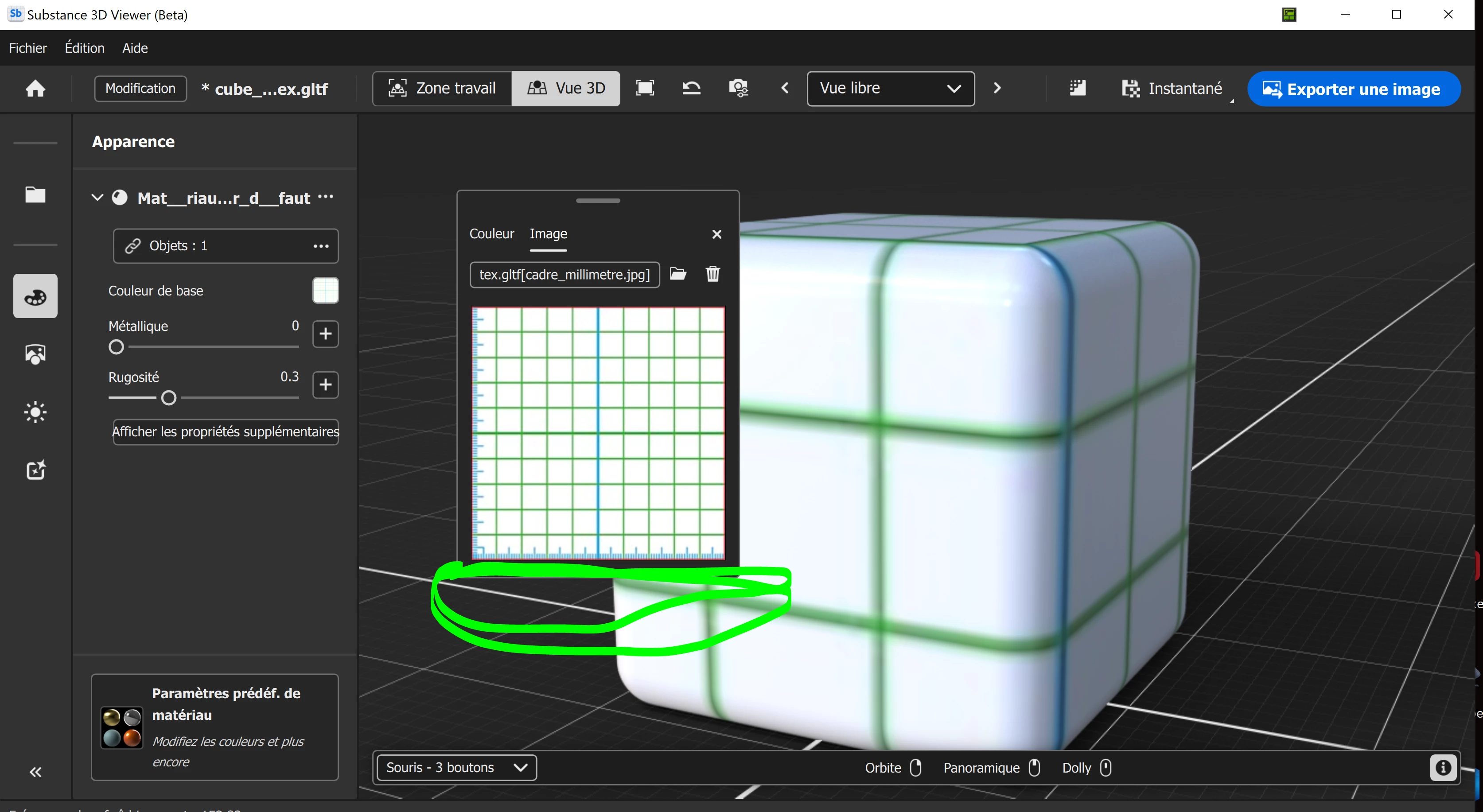This screenshot has height=812, width=1483.
Task: Switch to Zone travail mode
Action: coord(442,88)
